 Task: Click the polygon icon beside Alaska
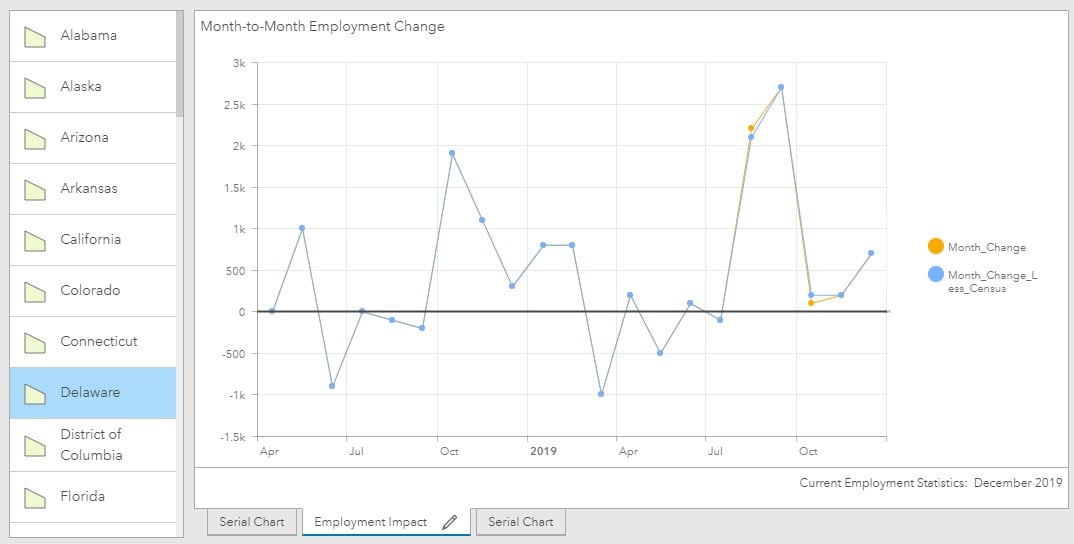[x=35, y=88]
